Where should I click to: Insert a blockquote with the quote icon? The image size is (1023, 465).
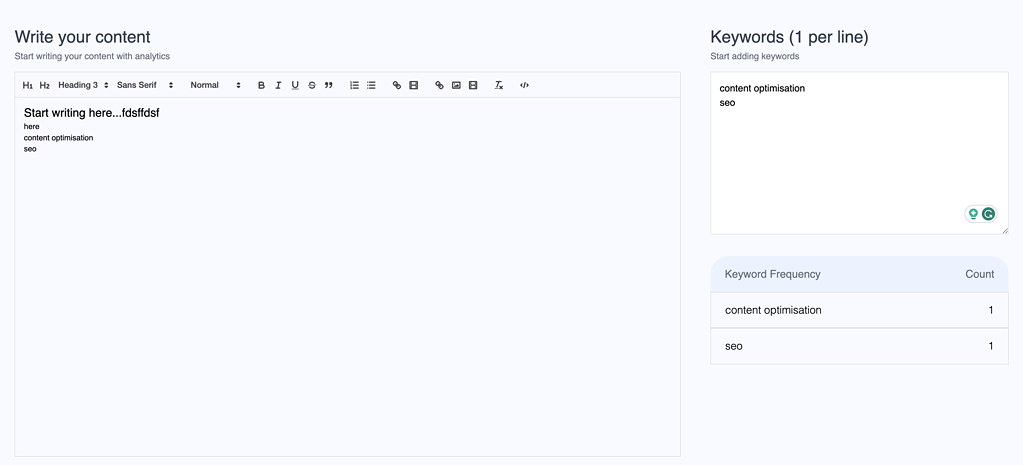329,85
